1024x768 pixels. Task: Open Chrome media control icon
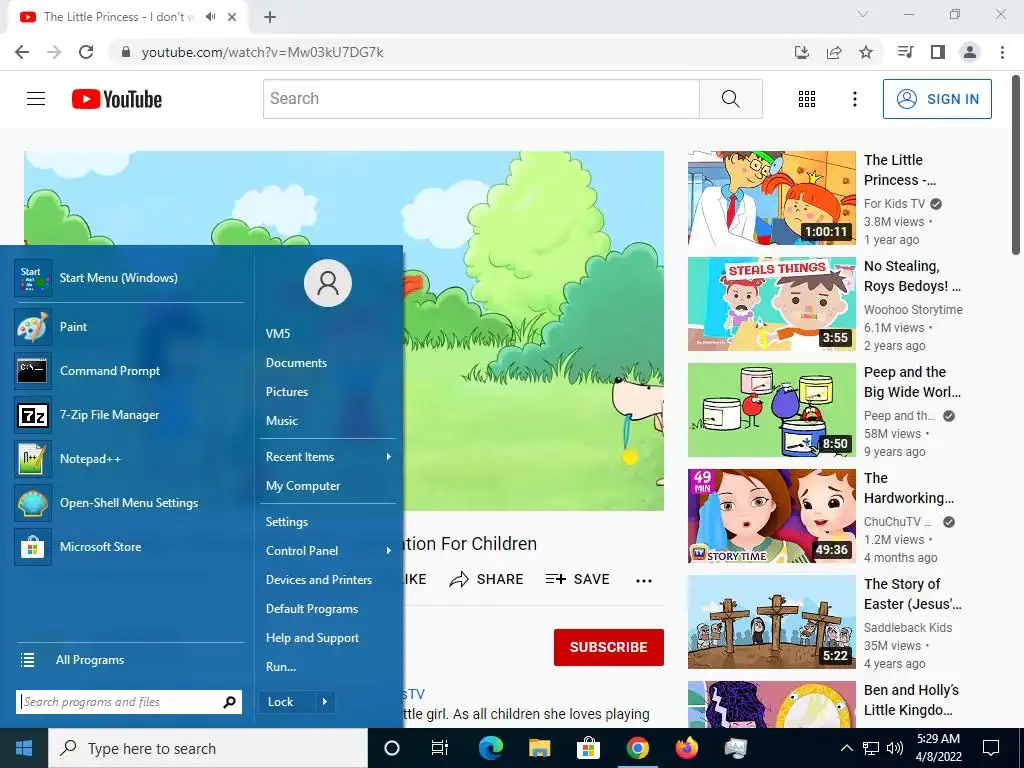905,52
